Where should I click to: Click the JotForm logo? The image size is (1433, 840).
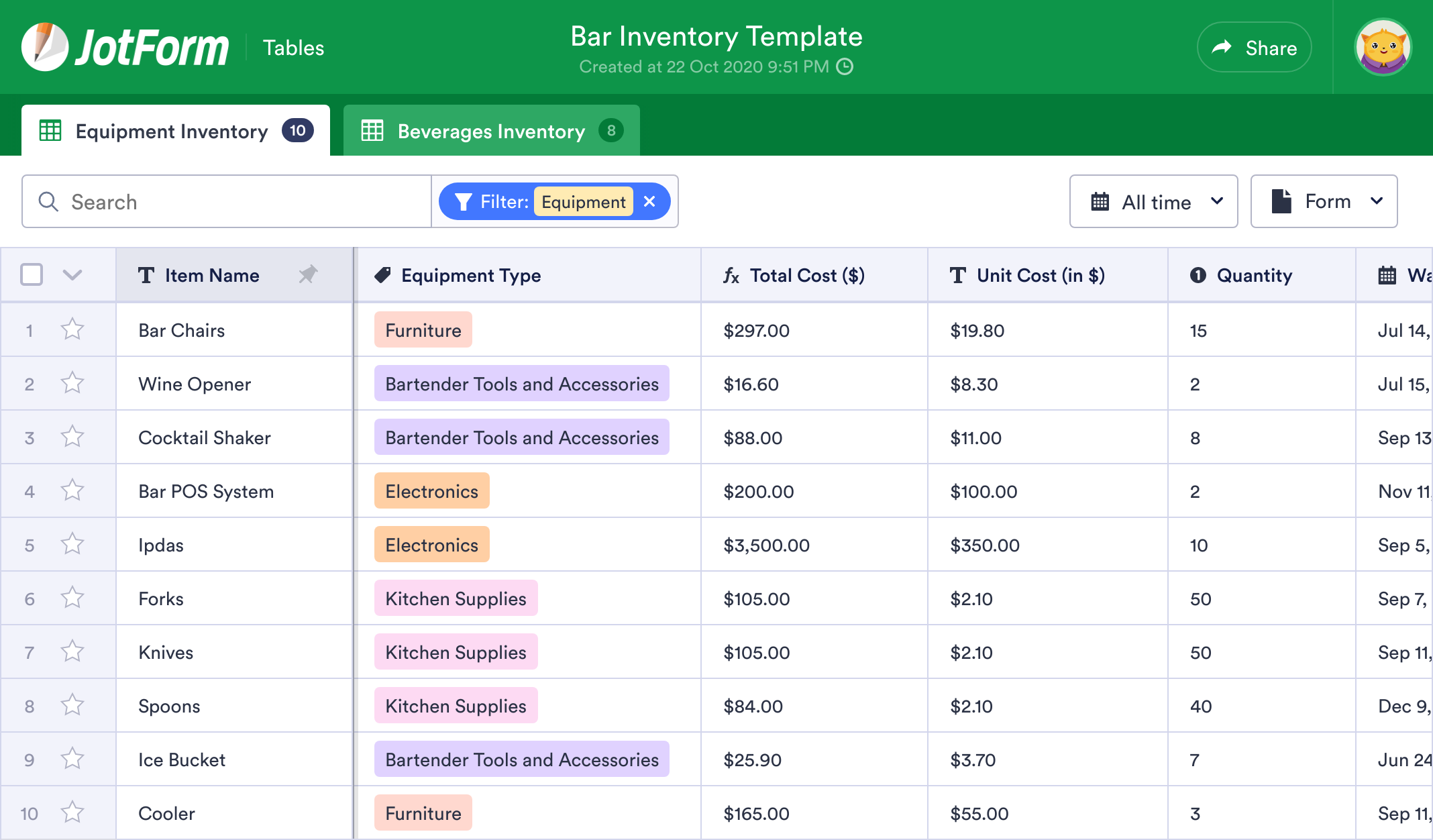[124, 46]
